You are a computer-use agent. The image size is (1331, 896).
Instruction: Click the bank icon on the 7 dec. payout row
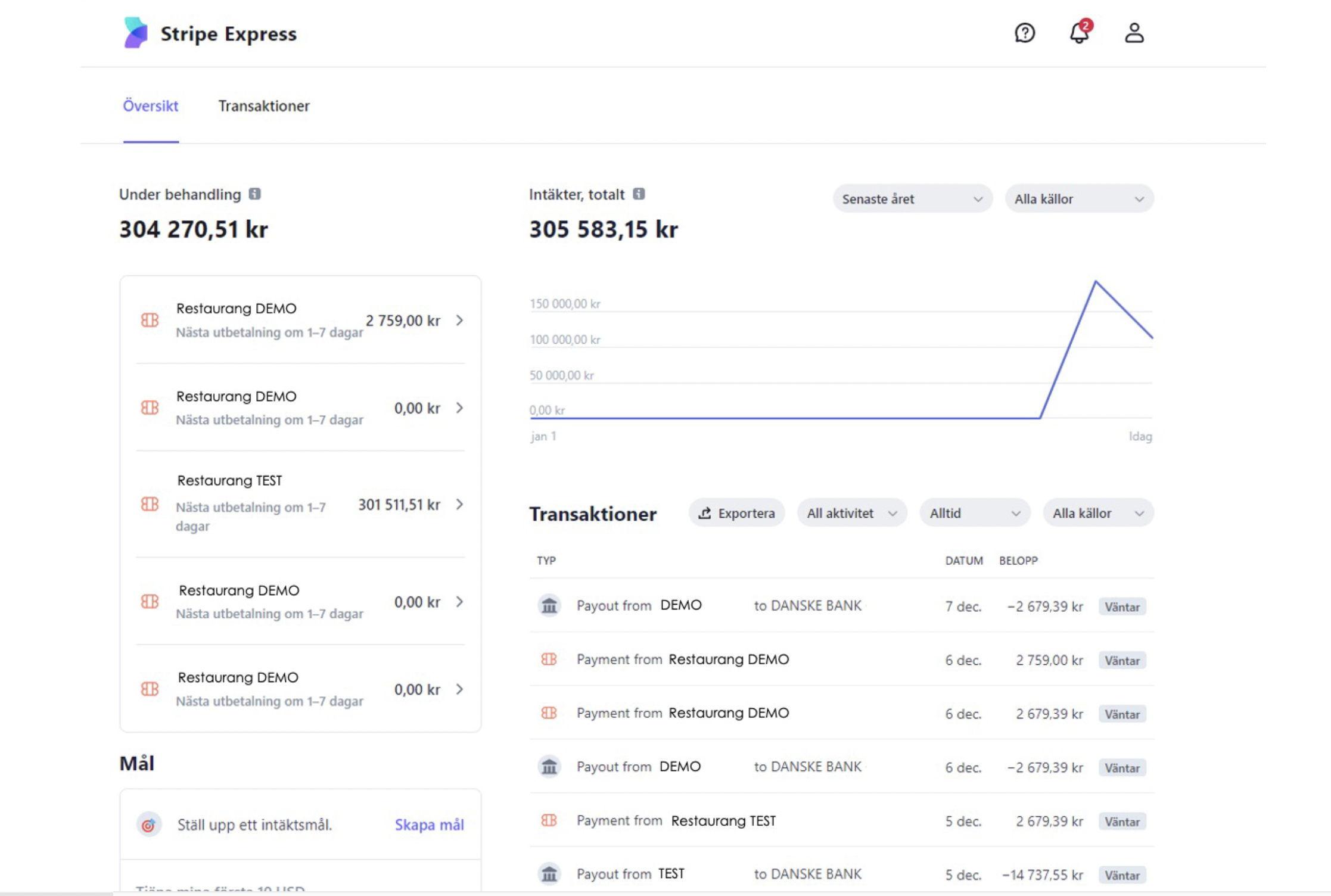(x=549, y=606)
